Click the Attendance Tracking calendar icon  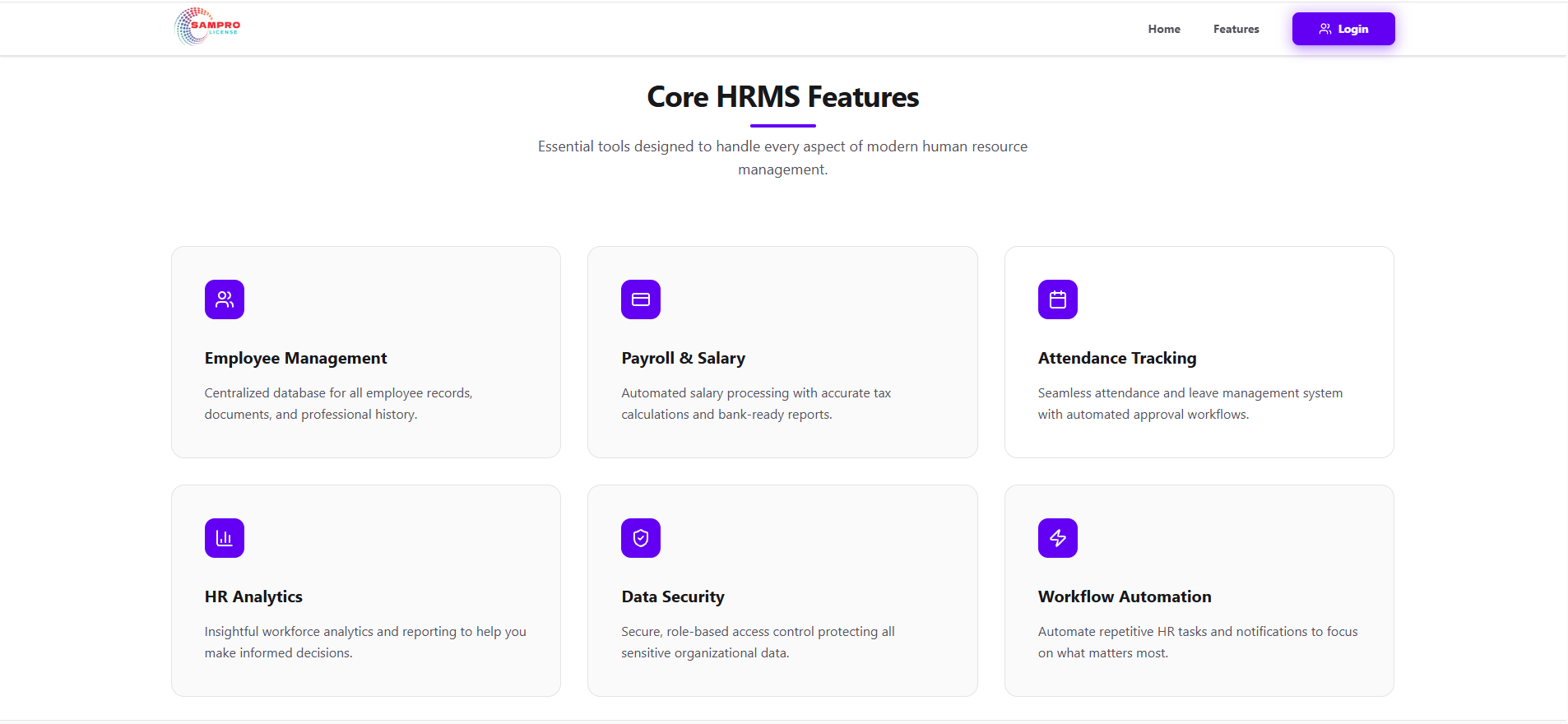click(1058, 299)
